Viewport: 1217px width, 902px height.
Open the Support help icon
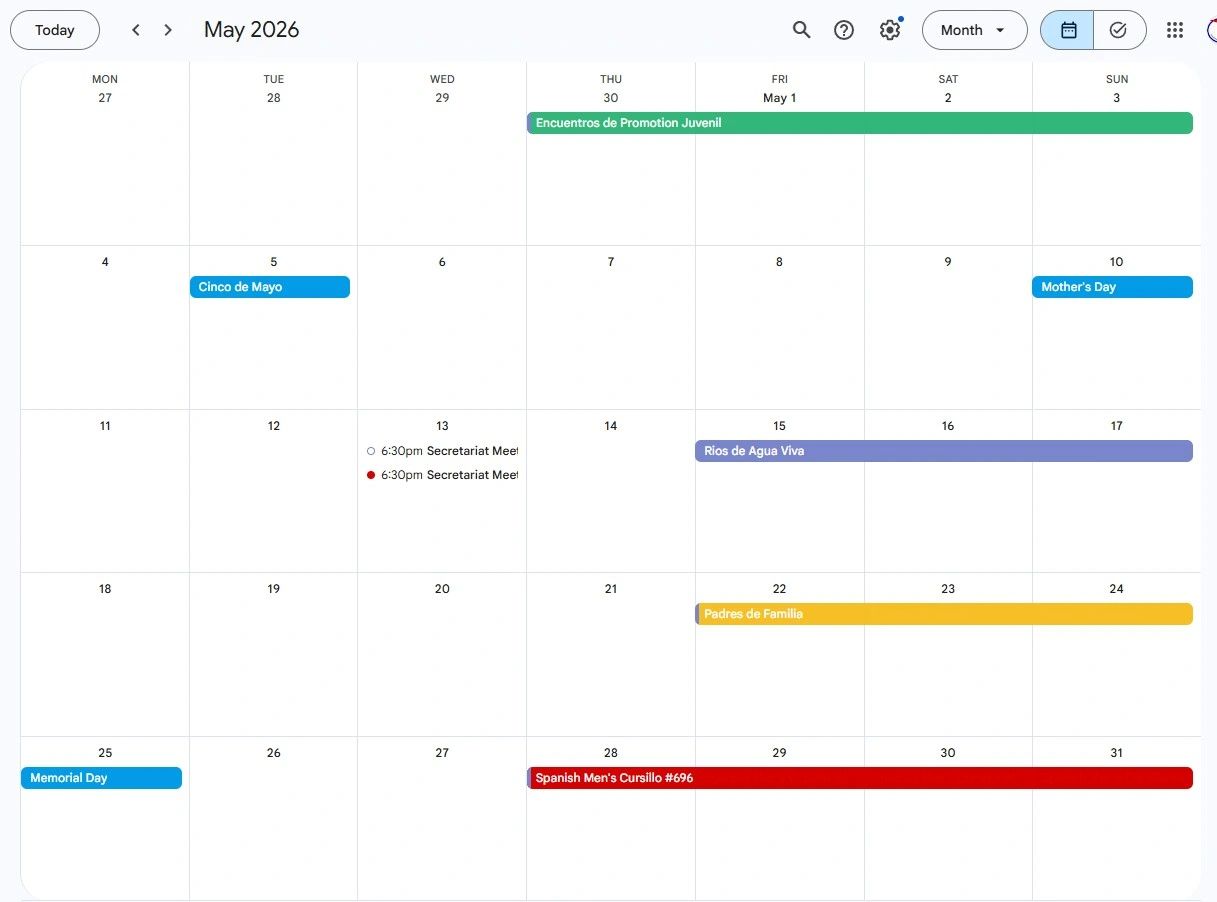click(x=844, y=30)
